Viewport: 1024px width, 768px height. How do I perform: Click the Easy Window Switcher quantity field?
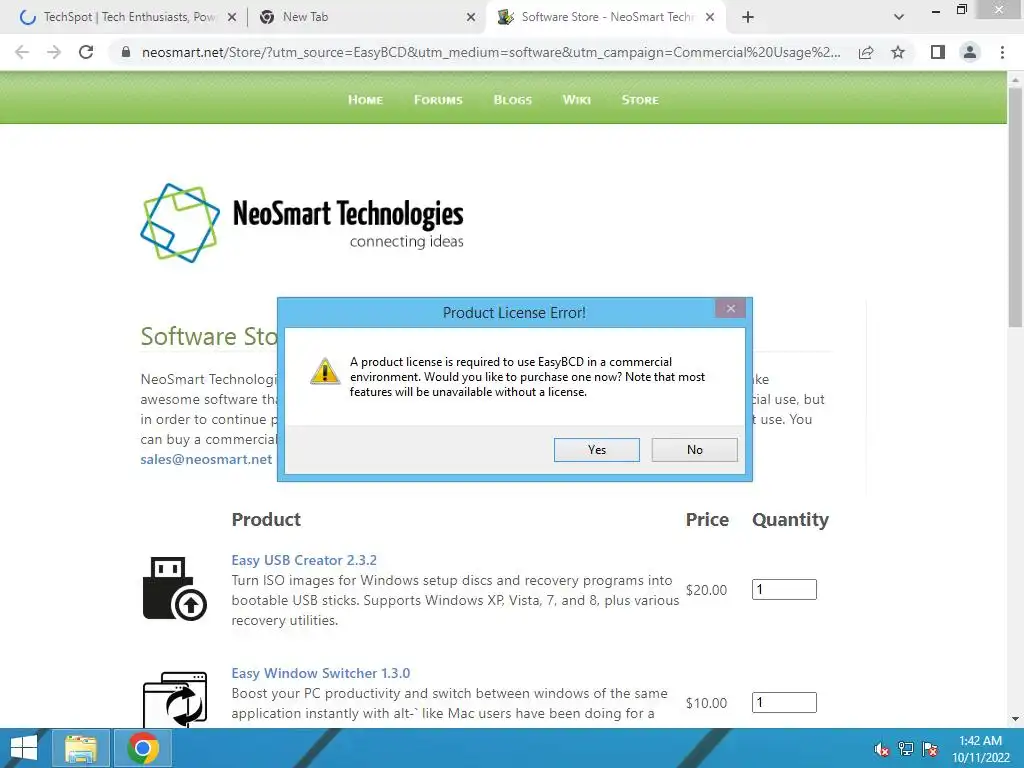pyautogui.click(x=784, y=703)
